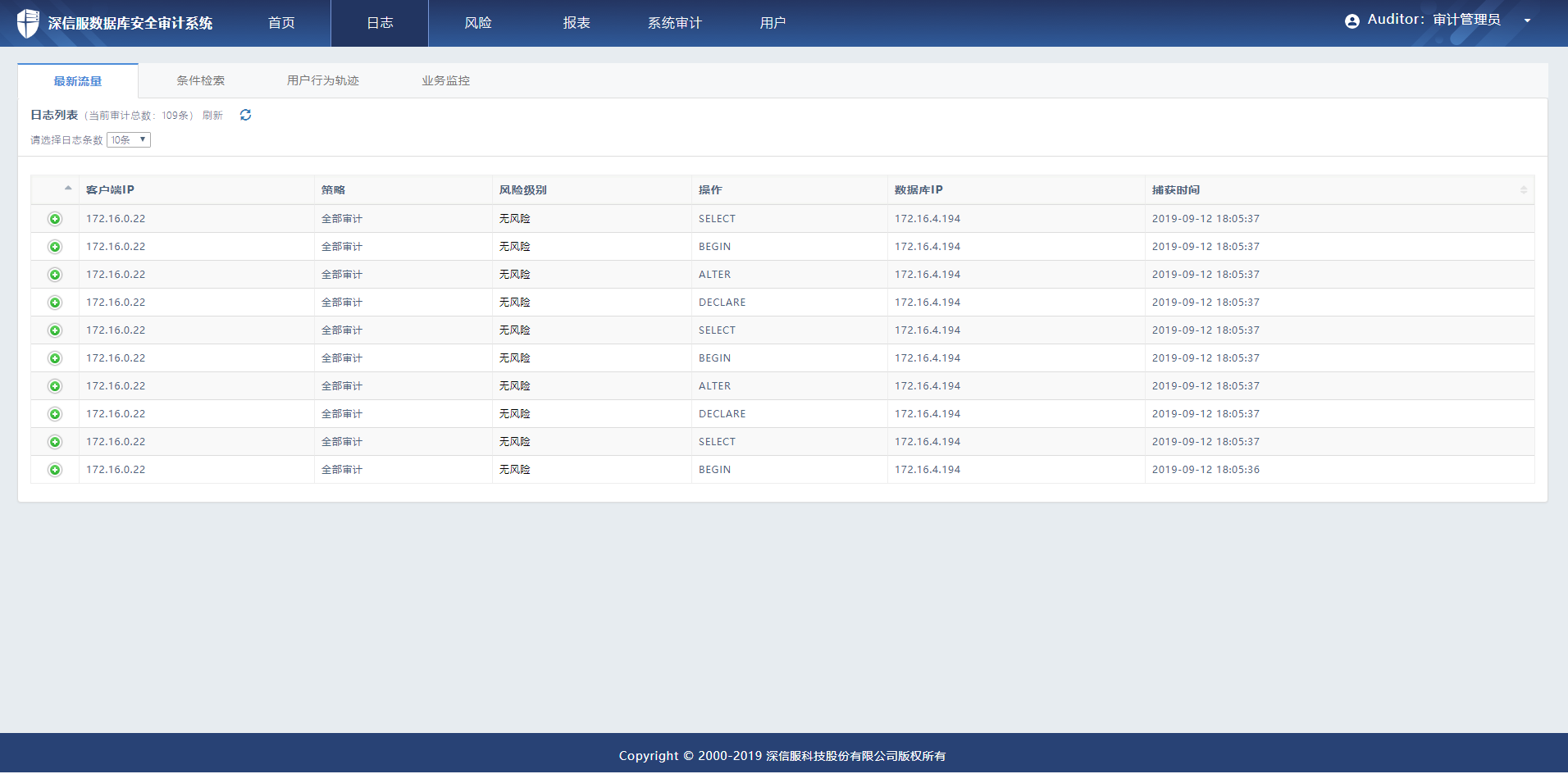
Task: Switch to the 条件检索 tab
Action: point(200,80)
